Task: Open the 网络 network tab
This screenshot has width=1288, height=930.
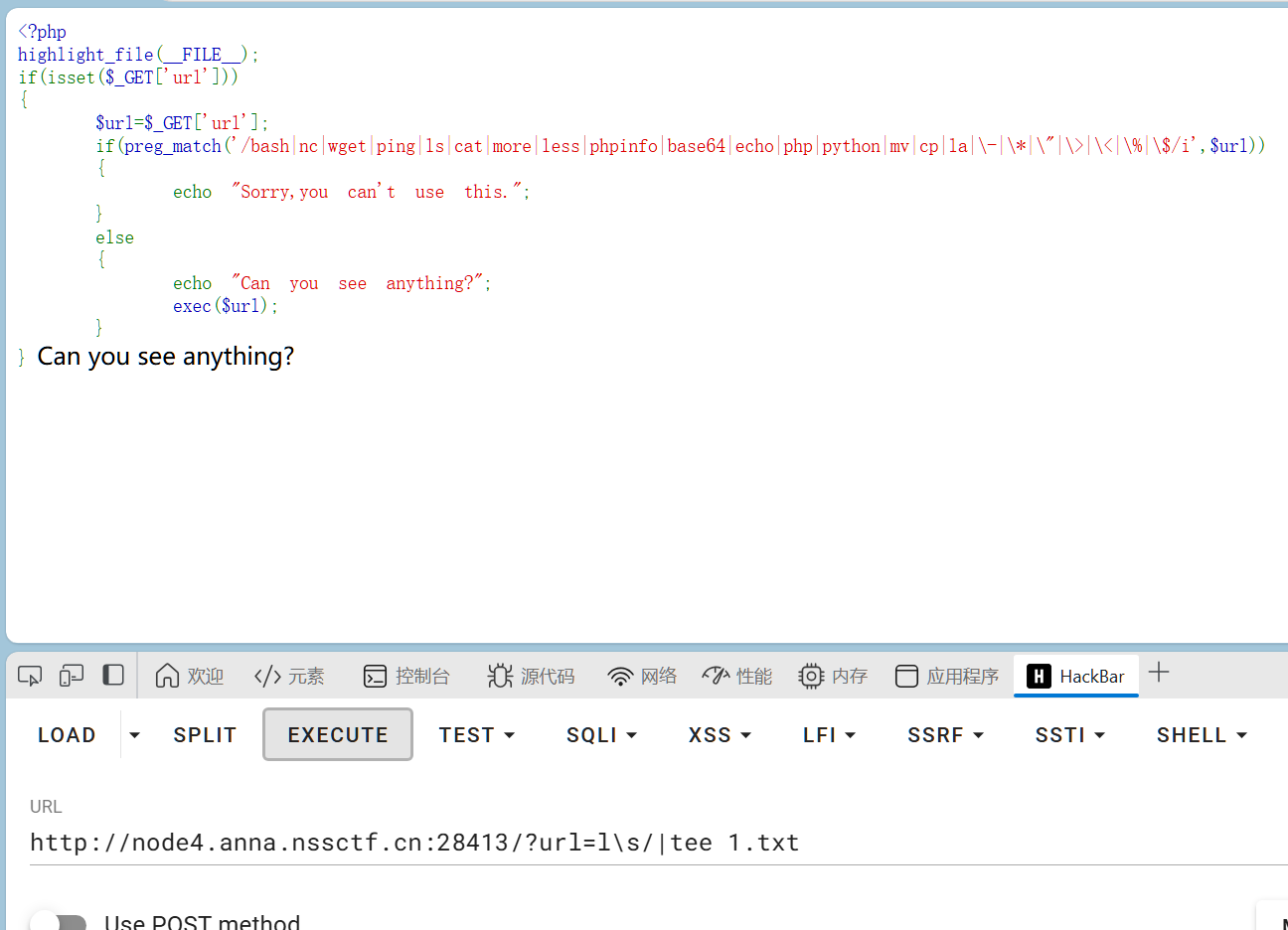Action: (642, 676)
